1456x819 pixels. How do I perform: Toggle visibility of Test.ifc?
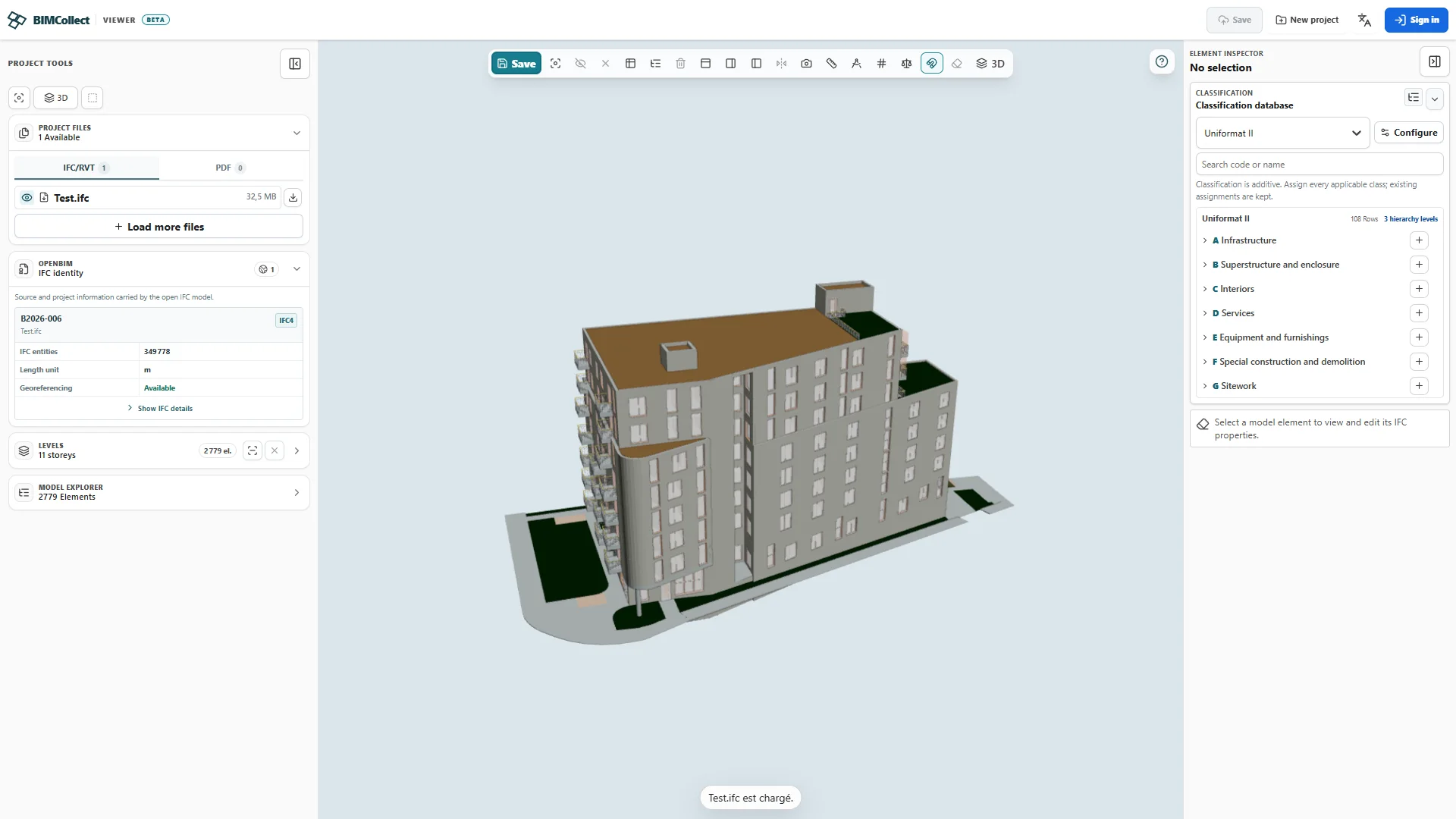[27, 197]
